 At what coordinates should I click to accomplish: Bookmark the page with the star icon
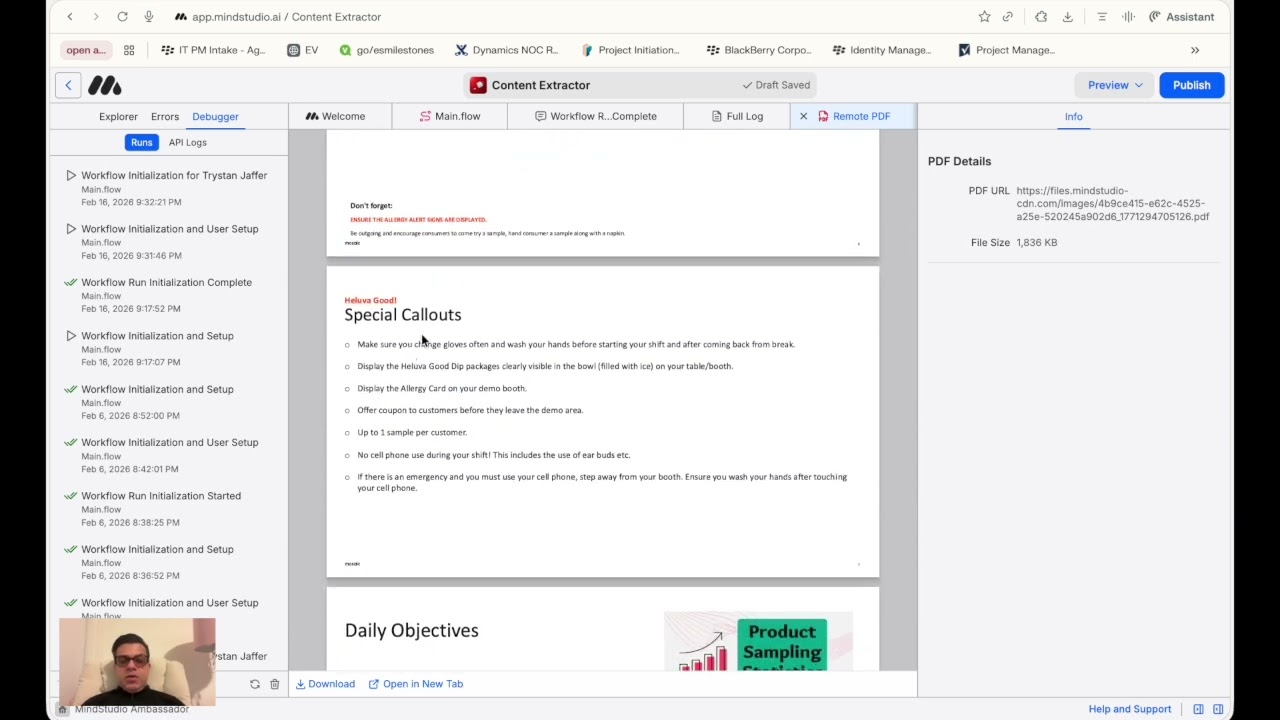point(985,17)
